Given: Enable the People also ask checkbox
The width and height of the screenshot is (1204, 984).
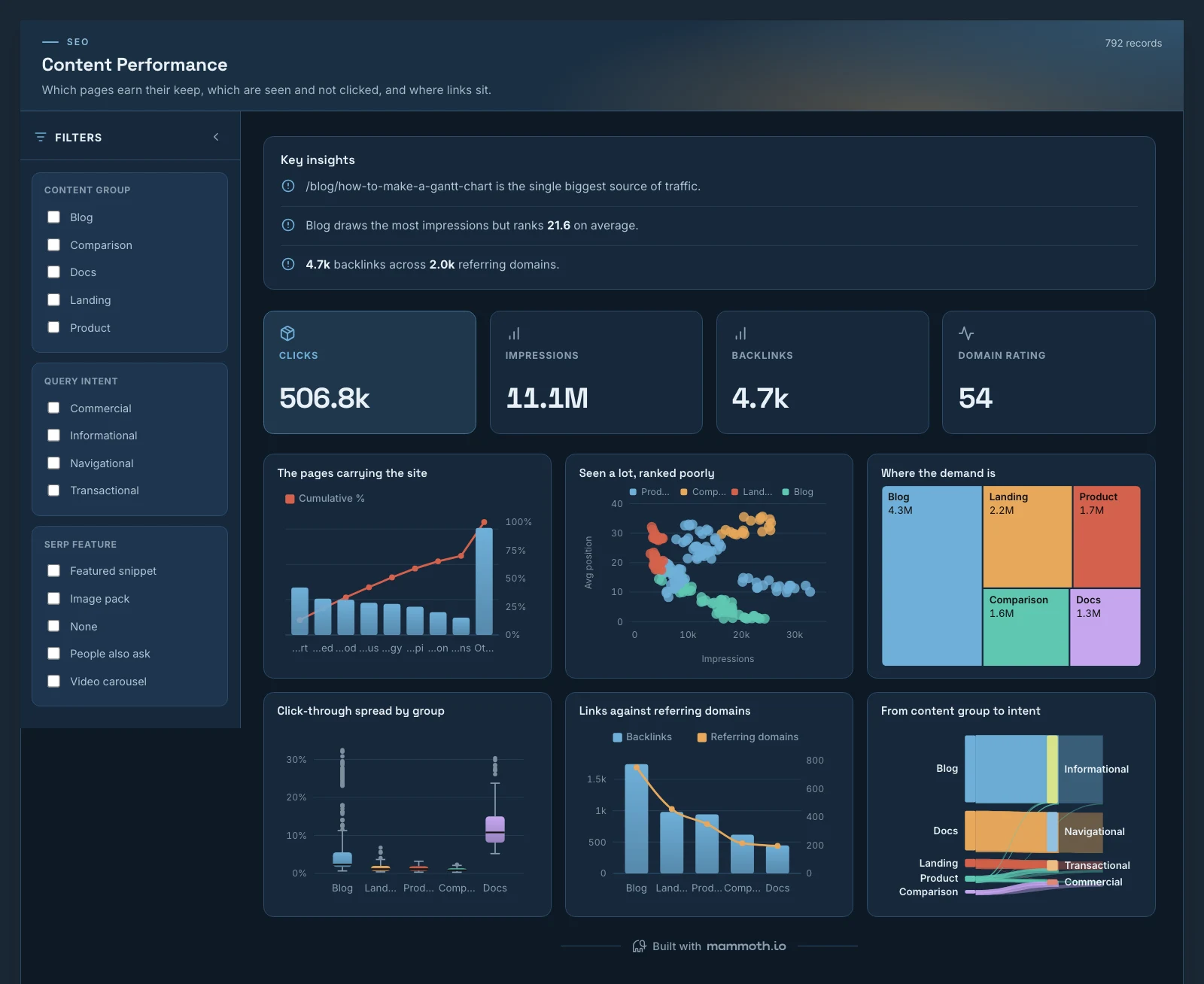Looking at the screenshot, I should [x=54, y=653].
